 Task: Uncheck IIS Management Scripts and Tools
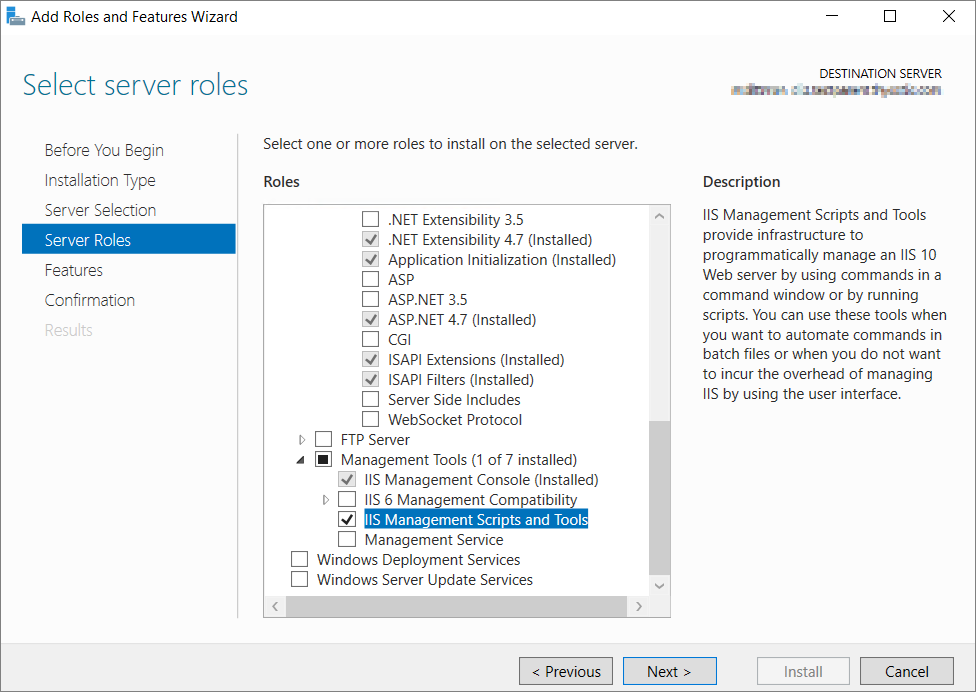[347, 520]
